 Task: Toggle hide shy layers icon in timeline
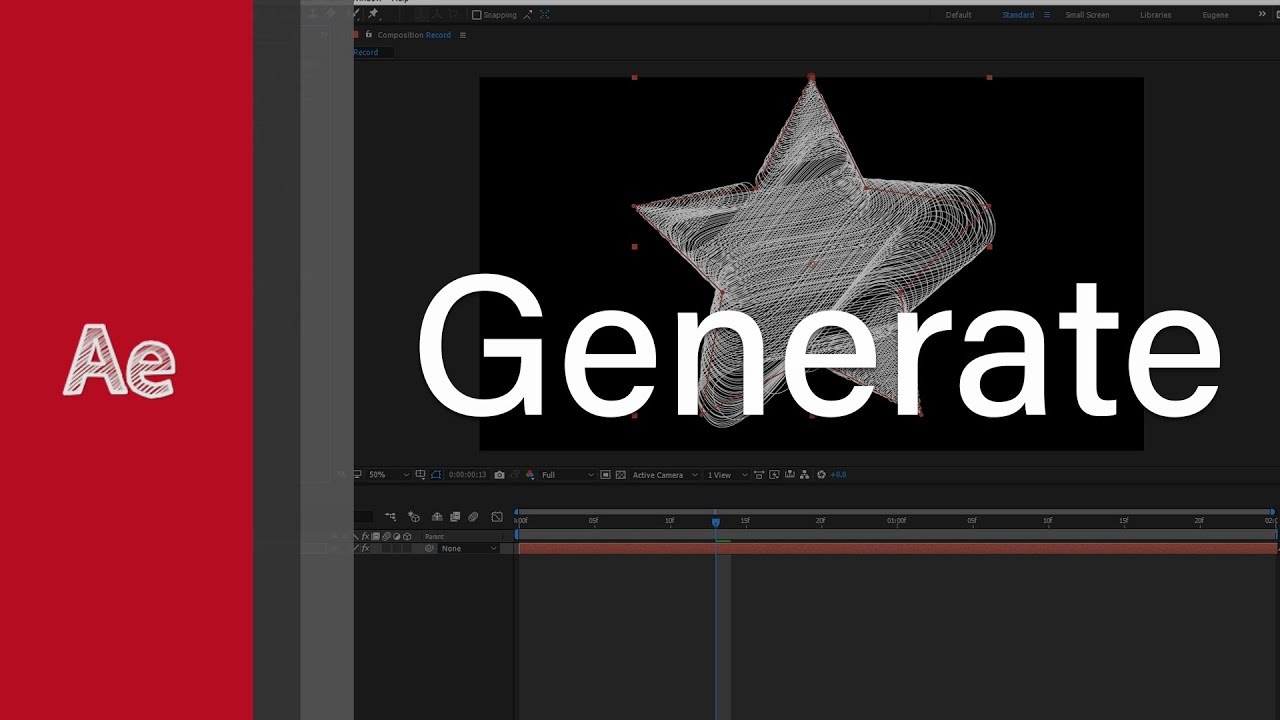pyautogui.click(x=437, y=517)
